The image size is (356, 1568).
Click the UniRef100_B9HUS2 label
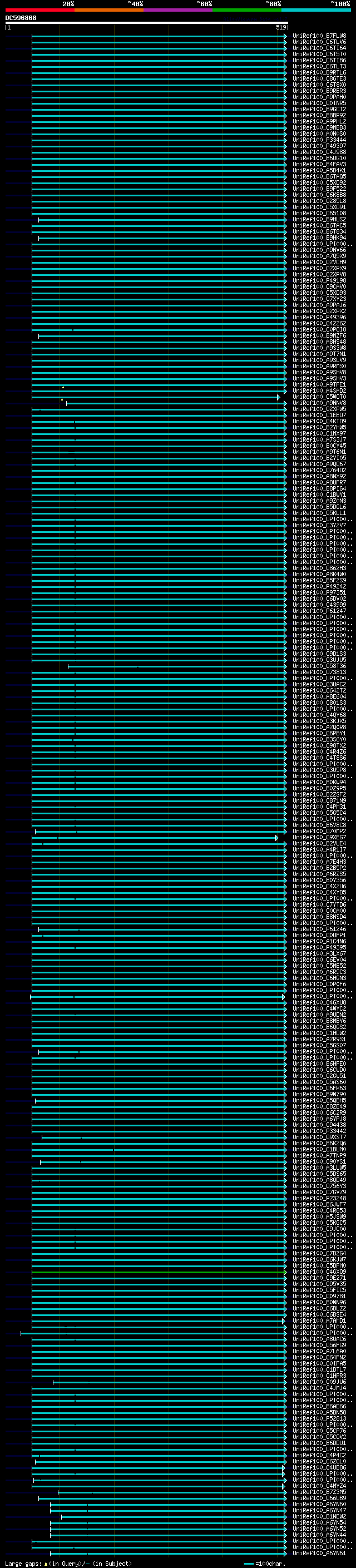(319, 220)
